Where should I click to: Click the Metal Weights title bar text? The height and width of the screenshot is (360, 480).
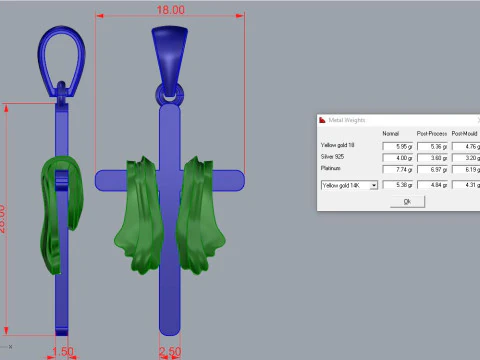click(347, 120)
